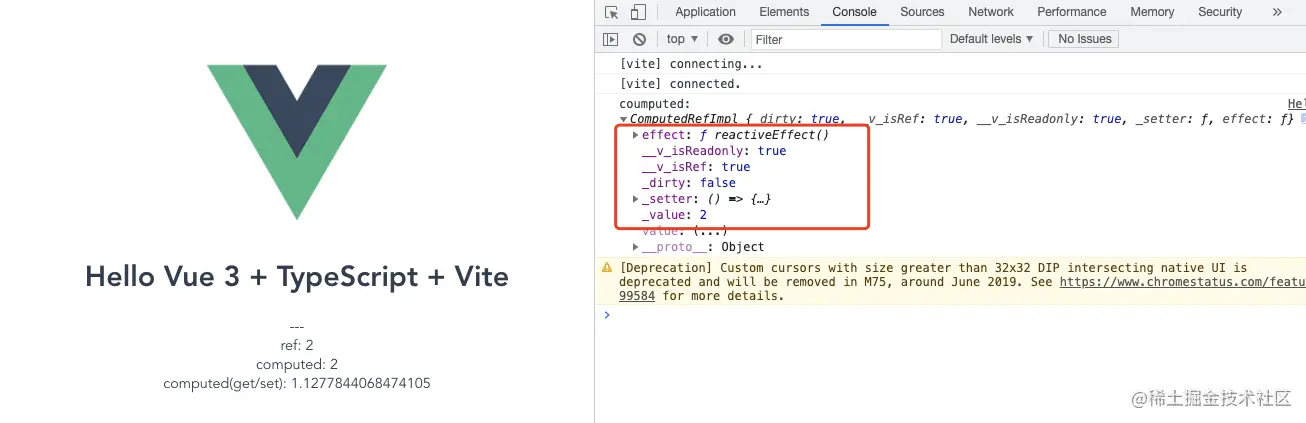Expand the __proto__: Object entry

click(636, 247)
